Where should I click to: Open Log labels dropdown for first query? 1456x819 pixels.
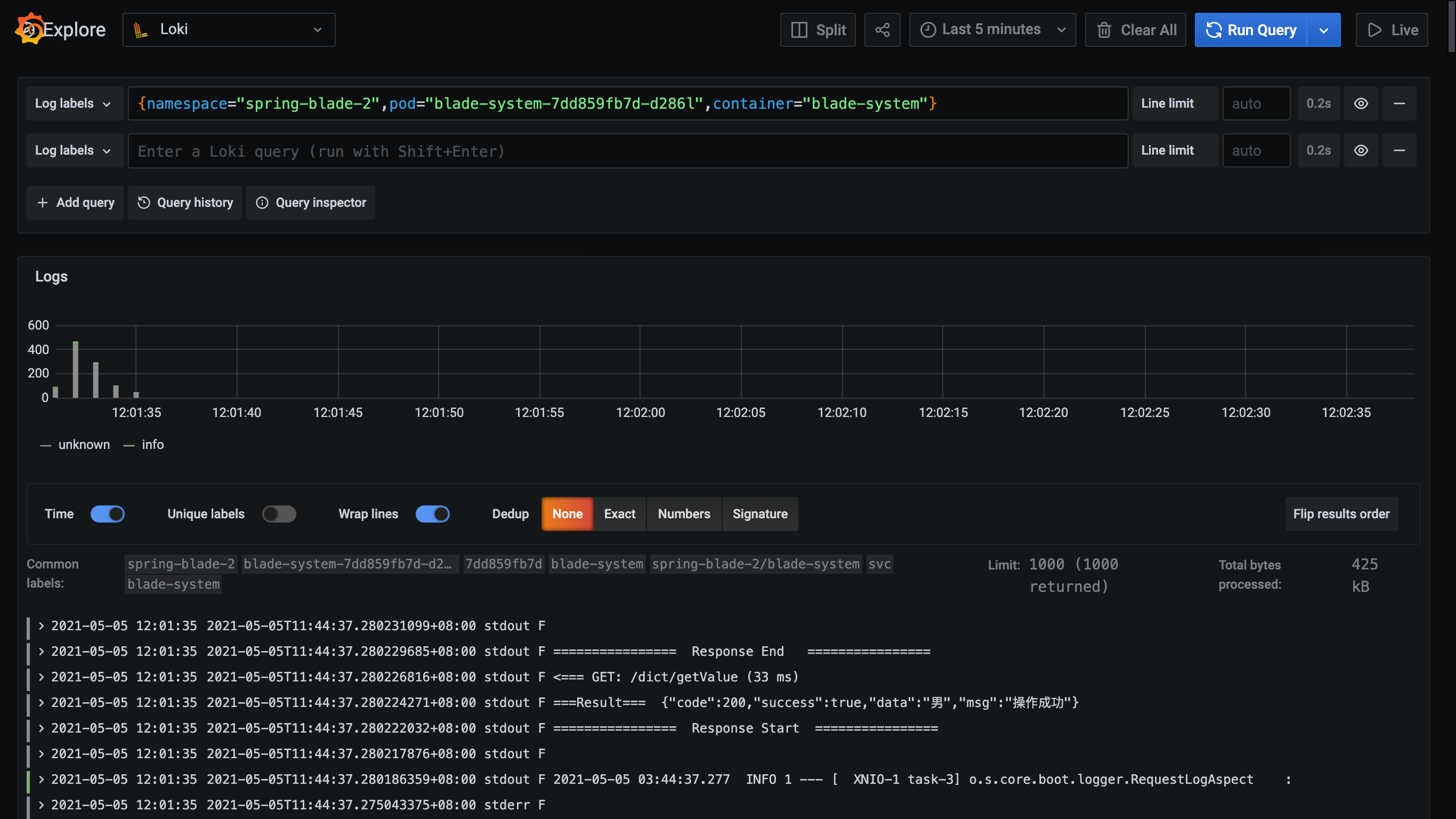pos(74,103)
